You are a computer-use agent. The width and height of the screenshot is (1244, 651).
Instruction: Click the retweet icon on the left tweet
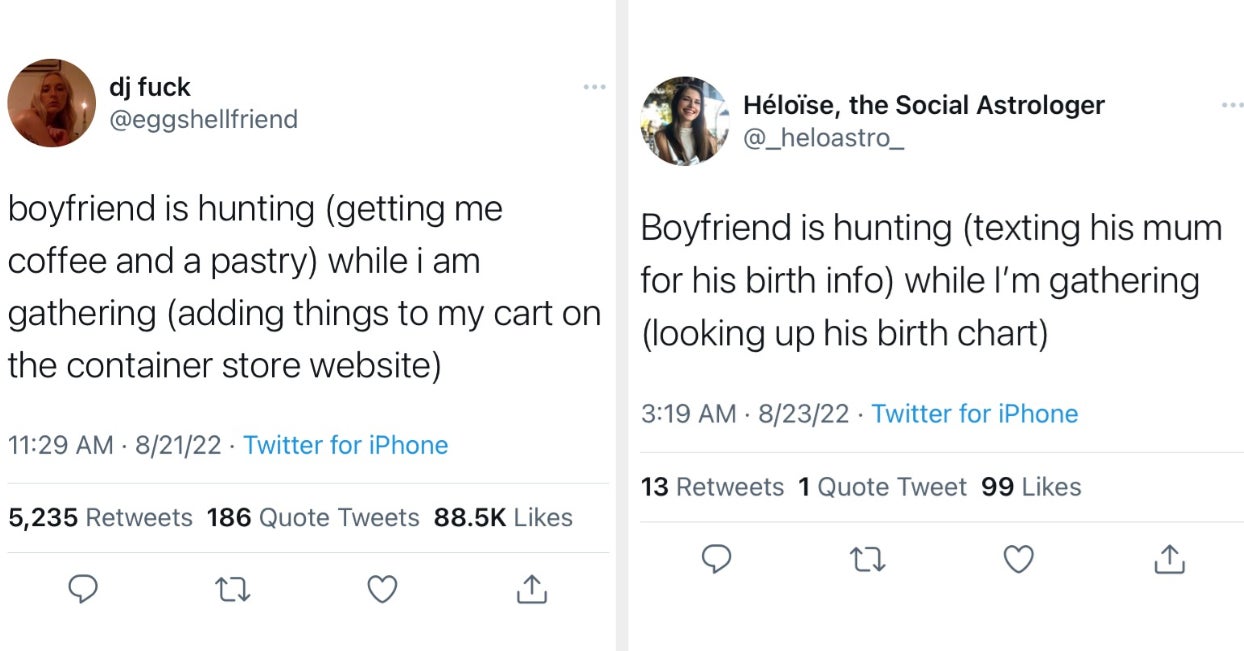pos(231,590)
